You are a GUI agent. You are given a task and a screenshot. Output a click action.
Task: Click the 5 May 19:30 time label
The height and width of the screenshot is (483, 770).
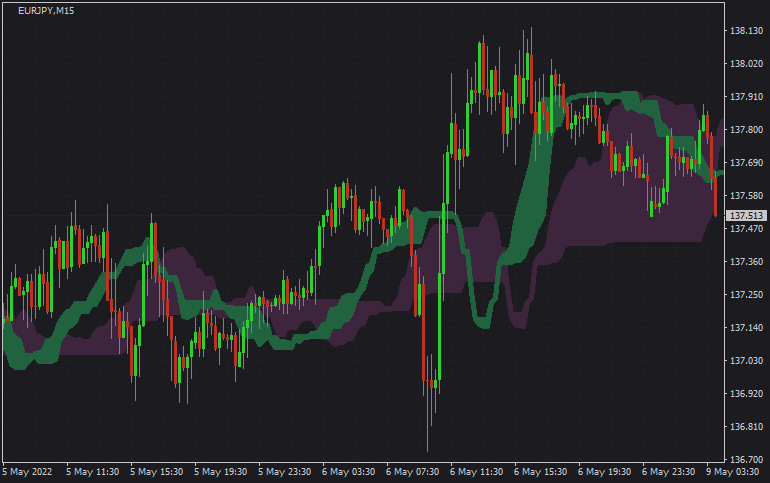[220, 472]
